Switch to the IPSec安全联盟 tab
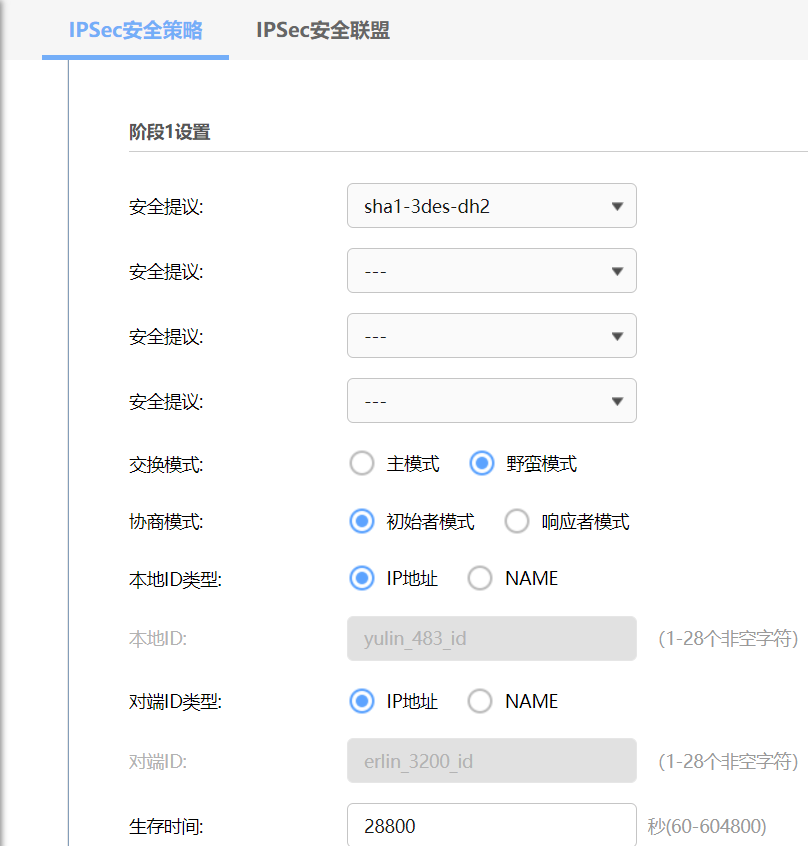This screenshot has width=808, height=846. [x=322, y=30]
